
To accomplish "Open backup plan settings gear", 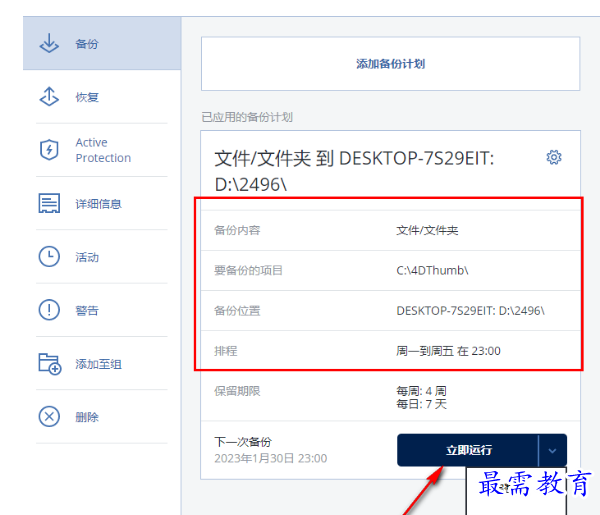I will coord(554,157).
